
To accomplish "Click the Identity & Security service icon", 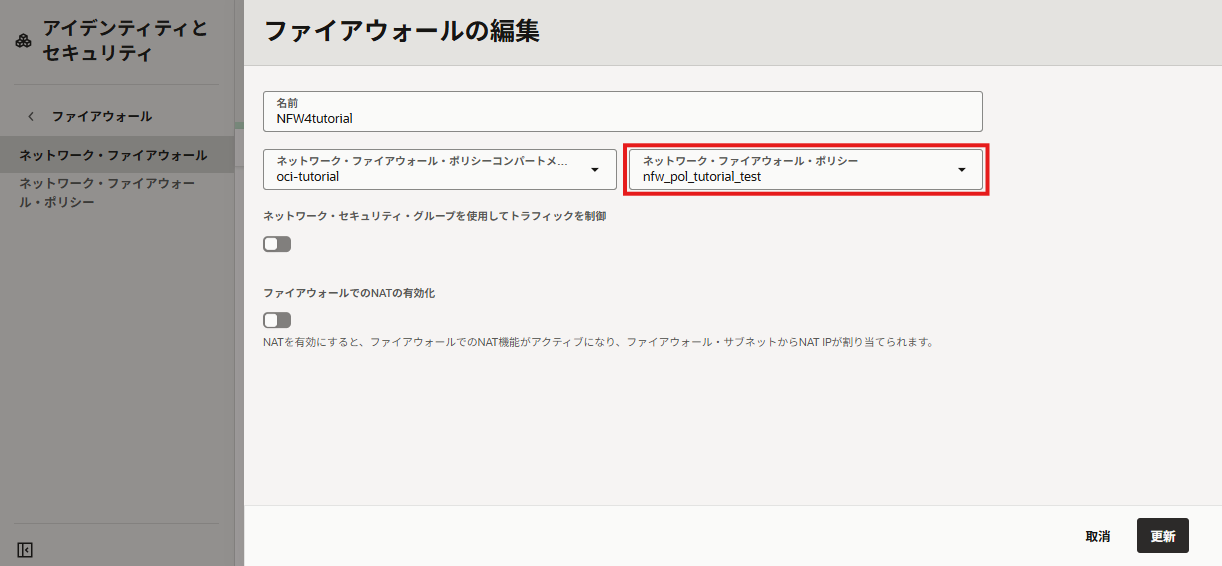I will (24, 42).
